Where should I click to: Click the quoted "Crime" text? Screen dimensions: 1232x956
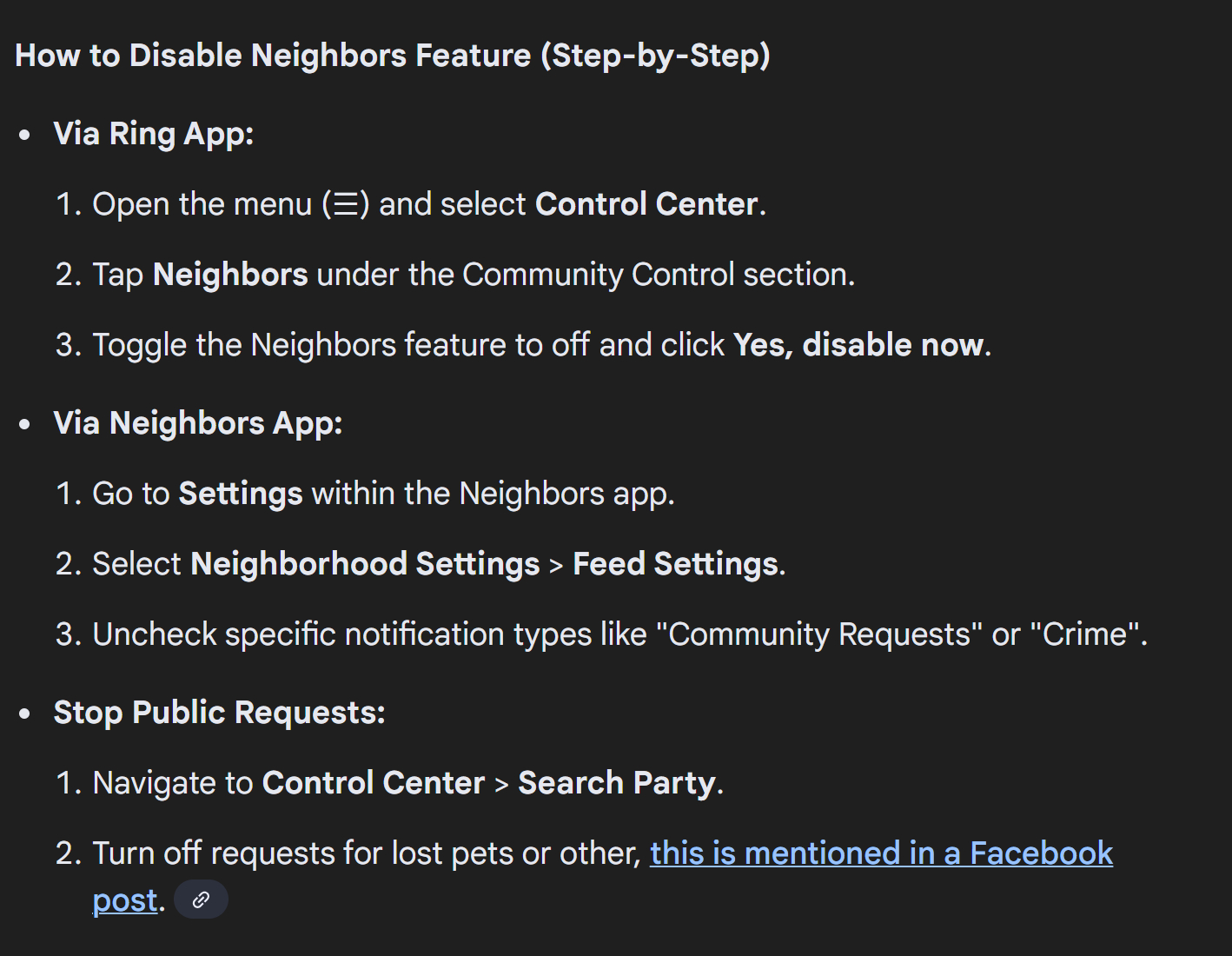coord(1084,634)
